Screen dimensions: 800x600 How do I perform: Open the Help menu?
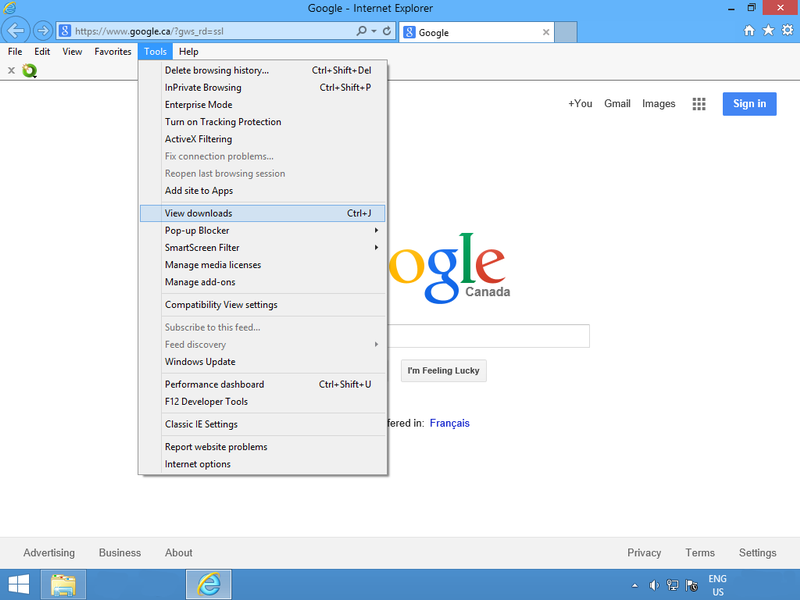click(x=188, y=52)
